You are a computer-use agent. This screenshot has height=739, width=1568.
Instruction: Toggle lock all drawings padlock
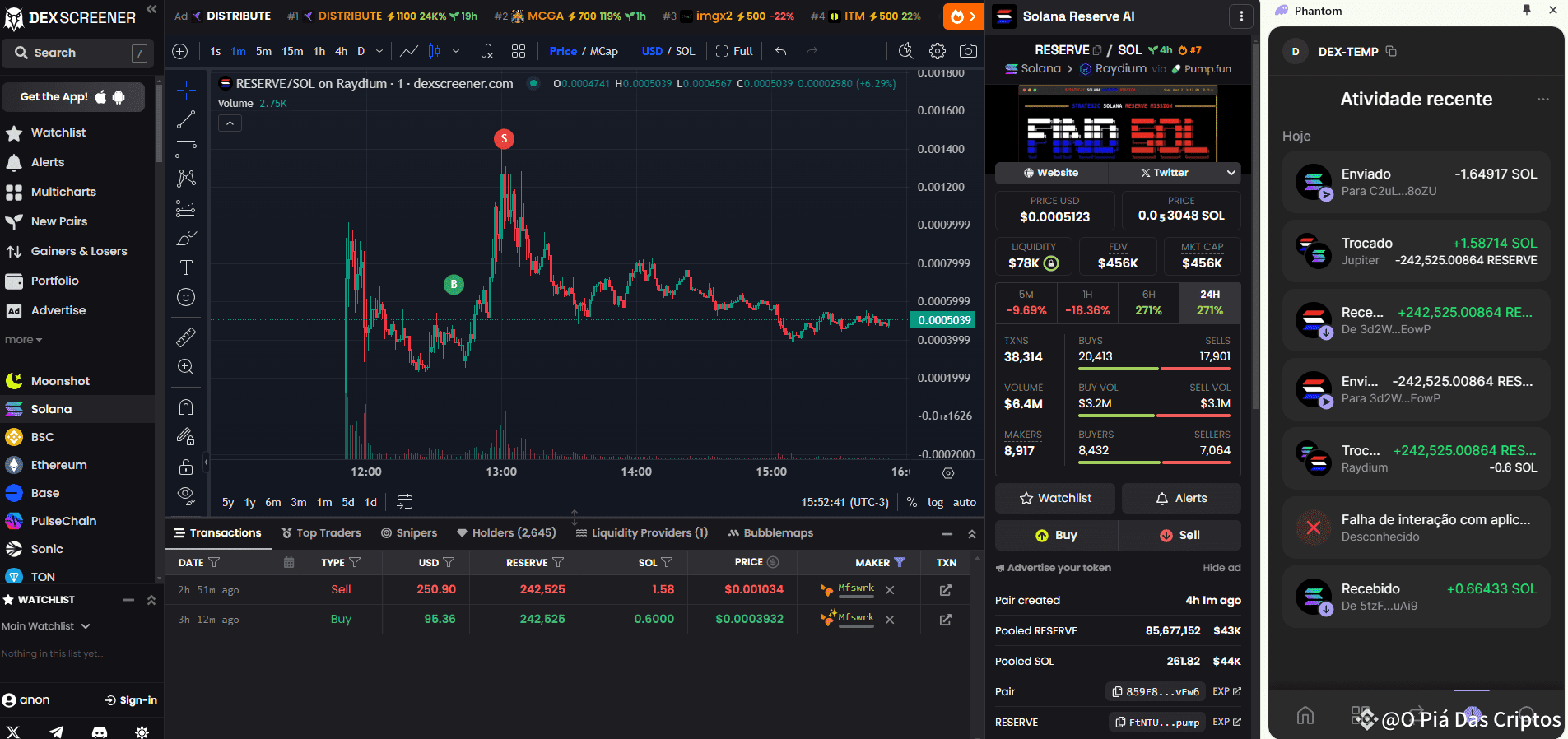tap(186, 467)
